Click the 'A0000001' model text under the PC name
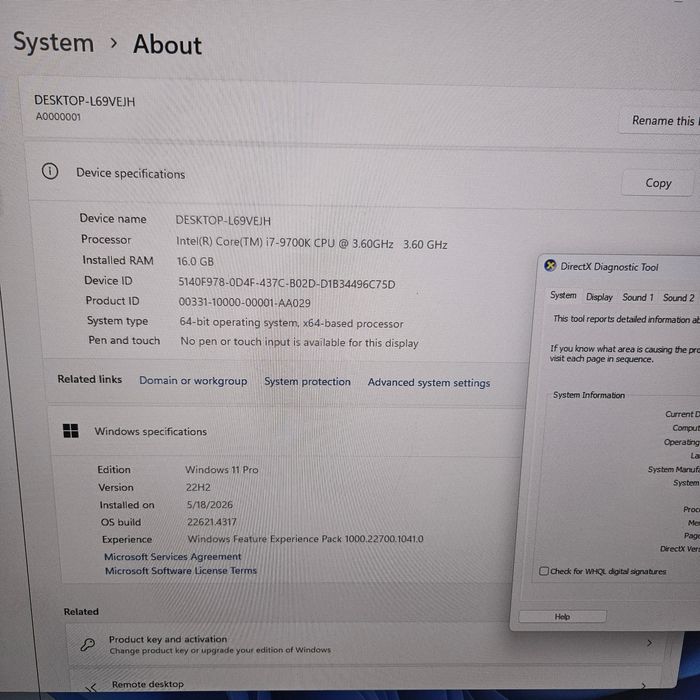The image size is (700, 700). pyautogui.click(x=58, y=117)
